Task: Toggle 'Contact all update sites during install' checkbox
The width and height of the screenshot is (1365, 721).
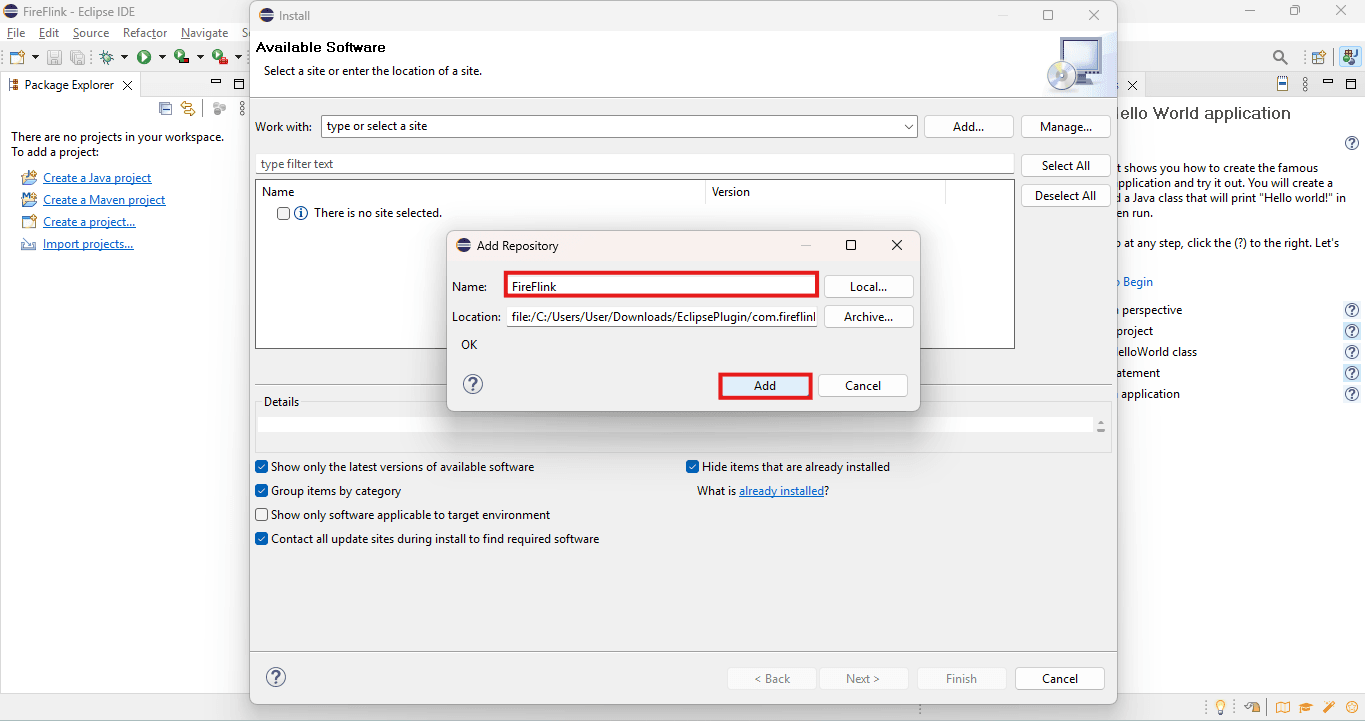Action: pyautogui.click(x=262, y=539)
